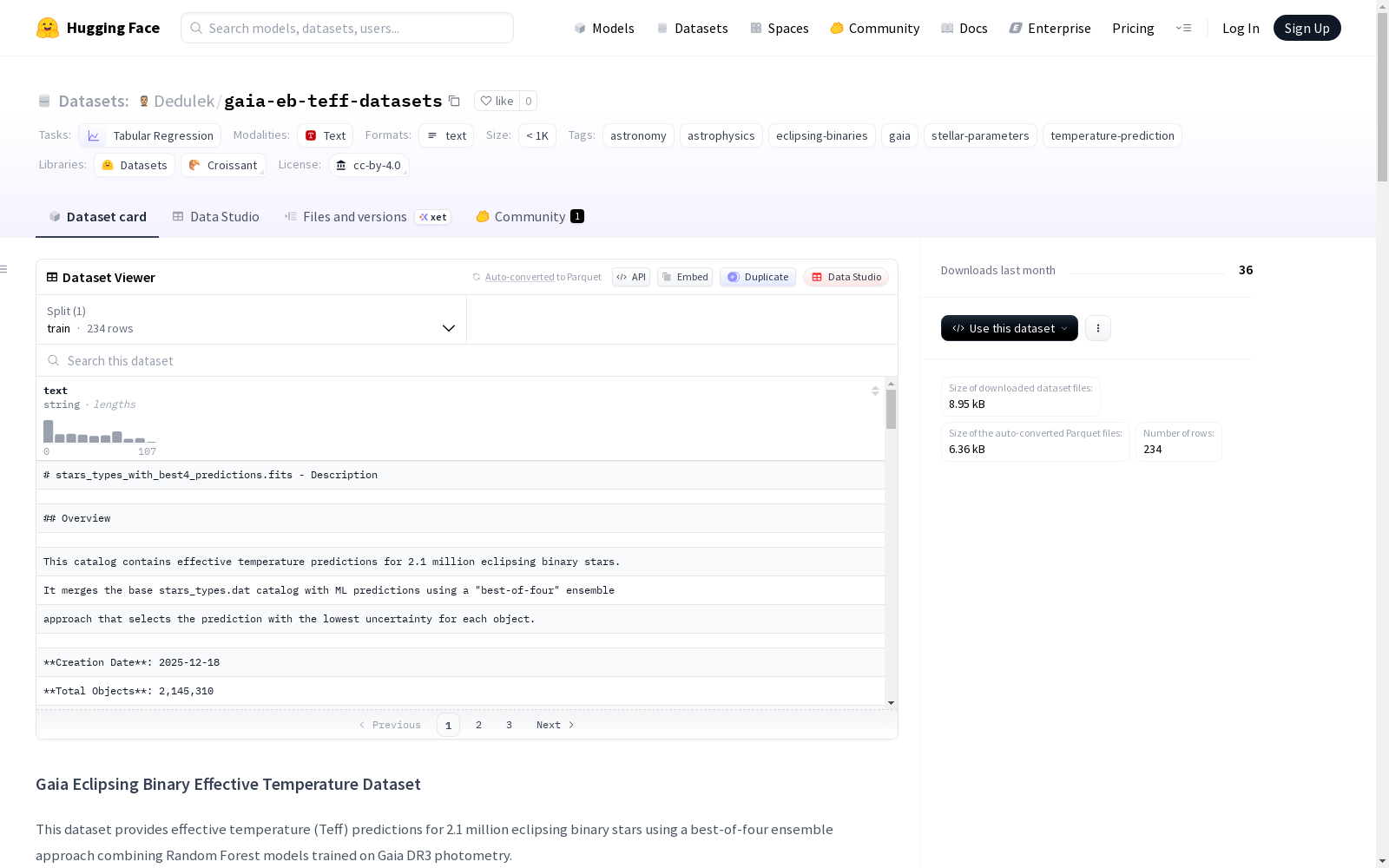This screenshot has height=868, width=1389.
Task: Open the Use this dataset dropdown
Action: 1010,328
